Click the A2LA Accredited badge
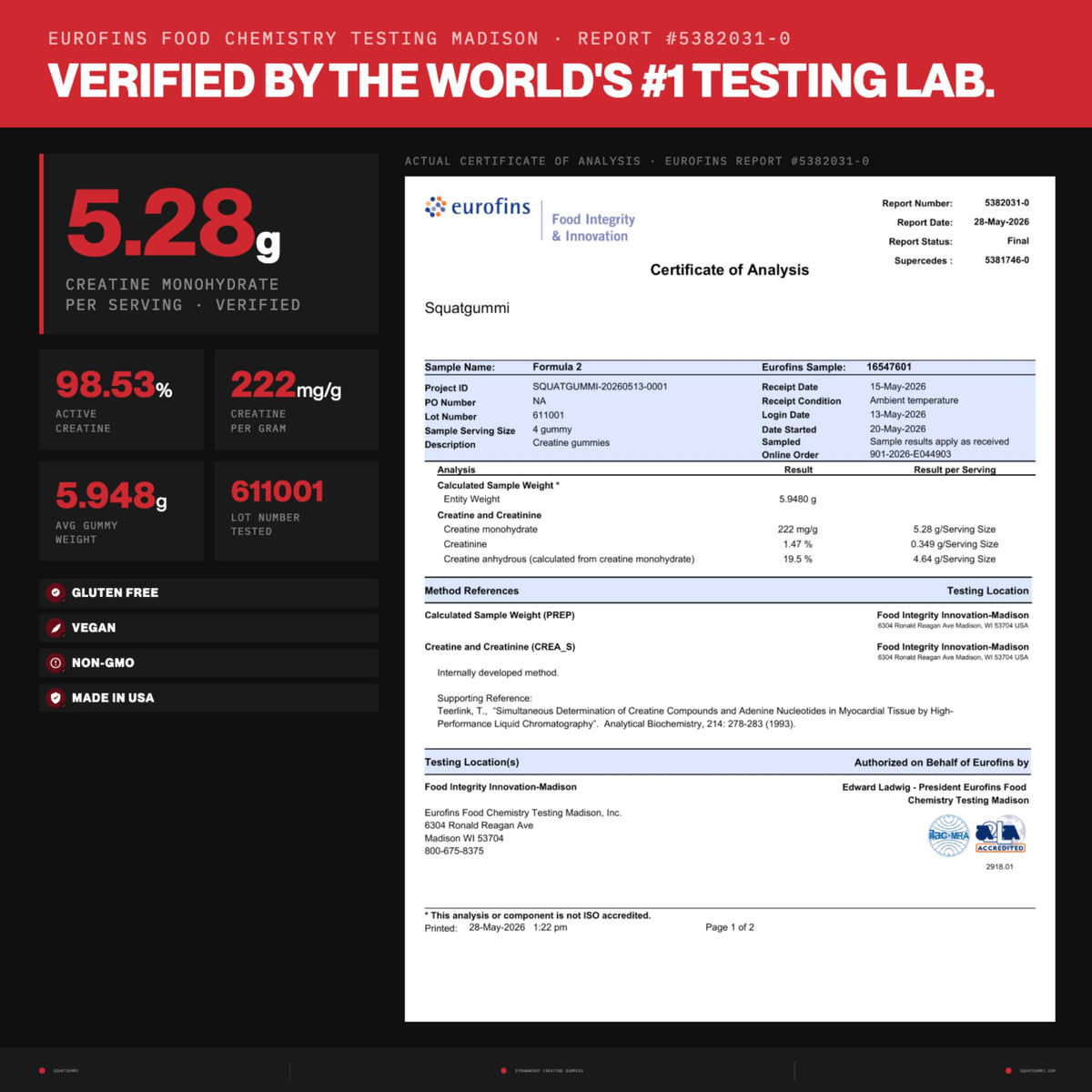The width and height of the screenshot is (1092, 1092). (1000, 834)
